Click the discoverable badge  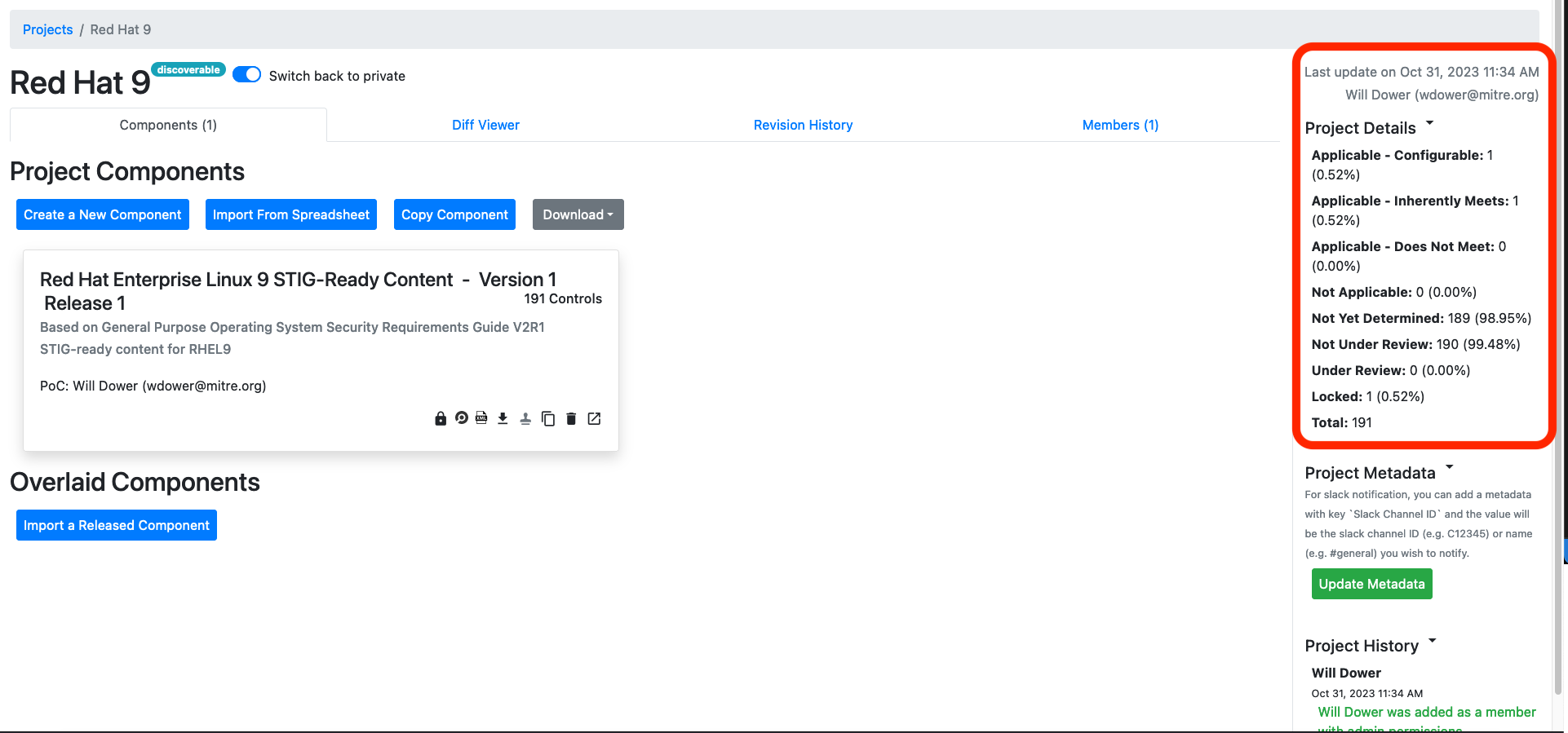tap(188, 70)
